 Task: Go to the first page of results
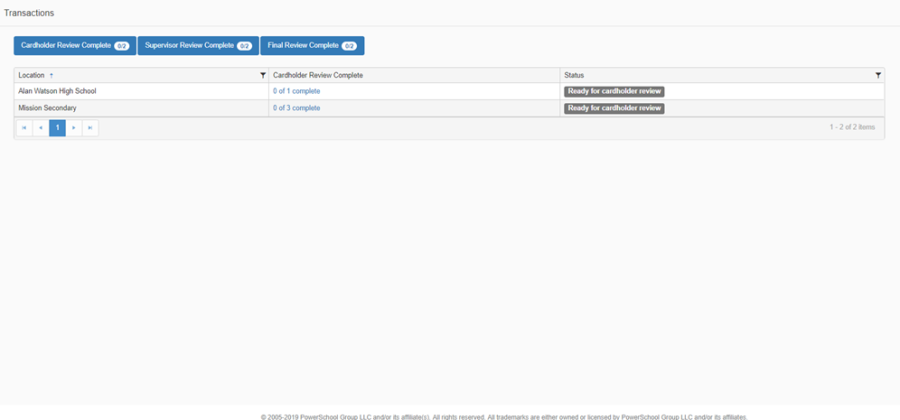pos(25,128)
